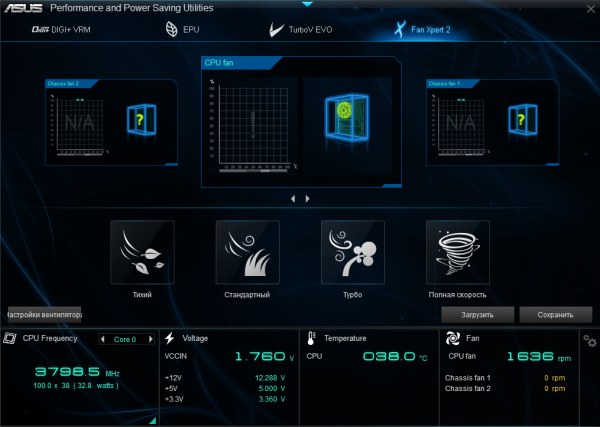Click the Temperature thermometer icon

pos(311,338)
